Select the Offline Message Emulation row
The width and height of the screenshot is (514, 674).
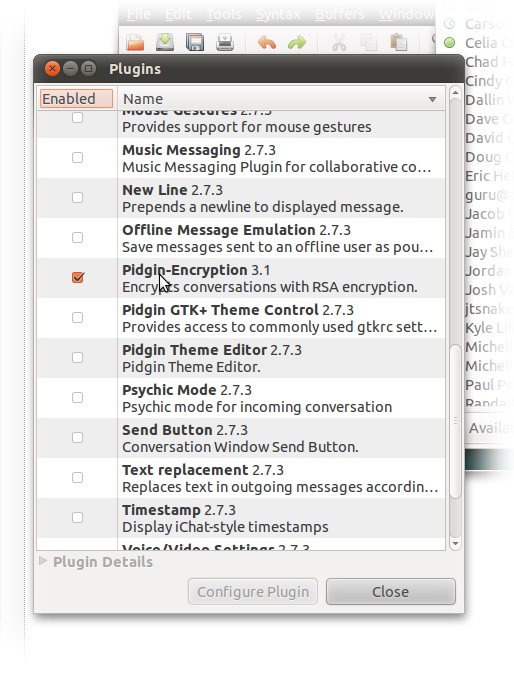(x=241, y=238)
